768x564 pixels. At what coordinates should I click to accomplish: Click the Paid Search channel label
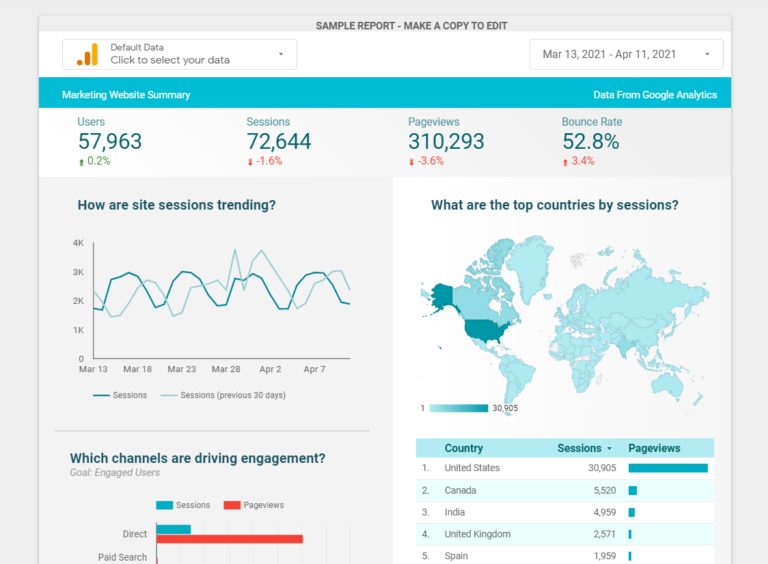(122, 557)
